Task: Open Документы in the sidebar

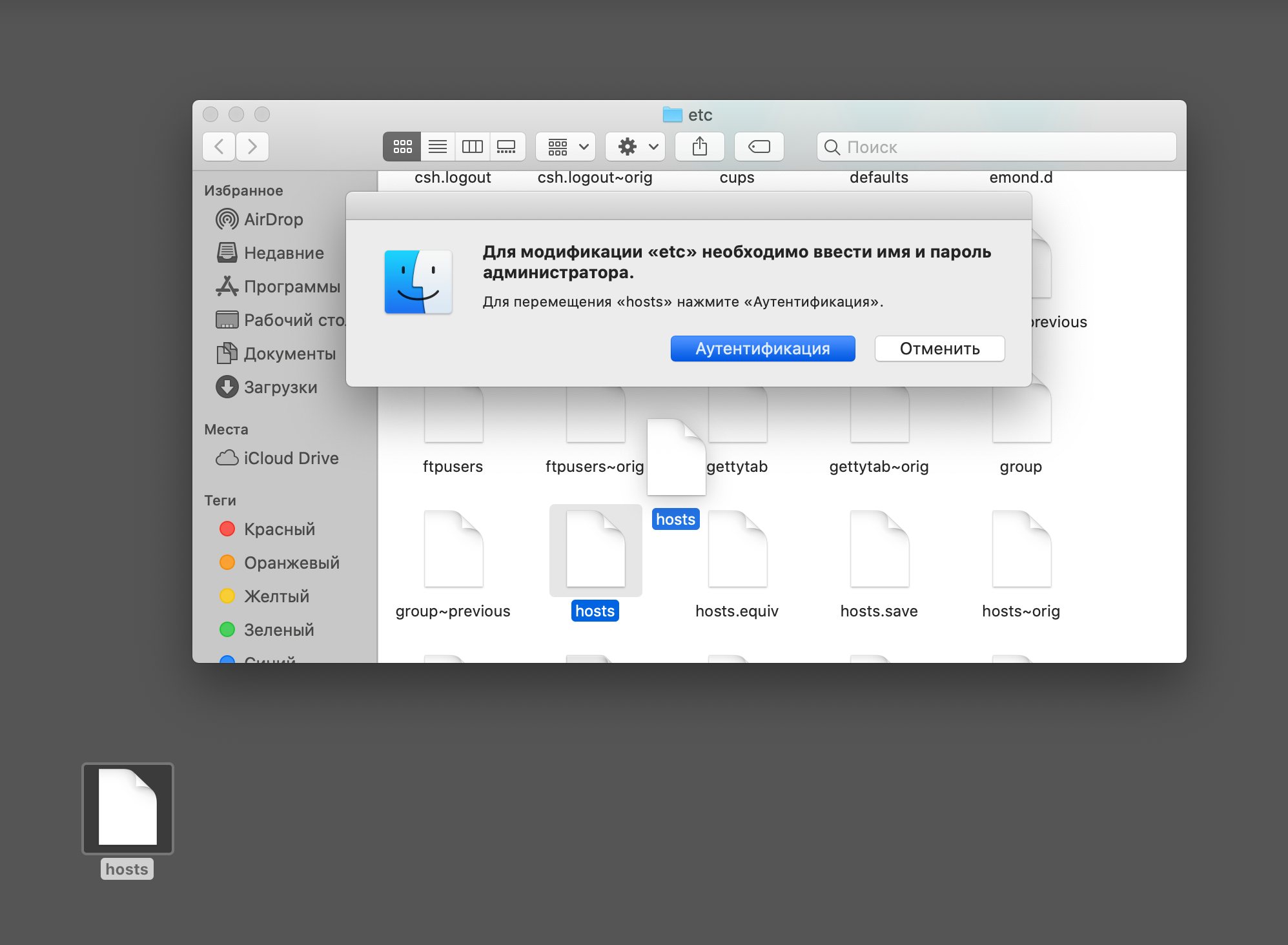Action: (289, 354)
